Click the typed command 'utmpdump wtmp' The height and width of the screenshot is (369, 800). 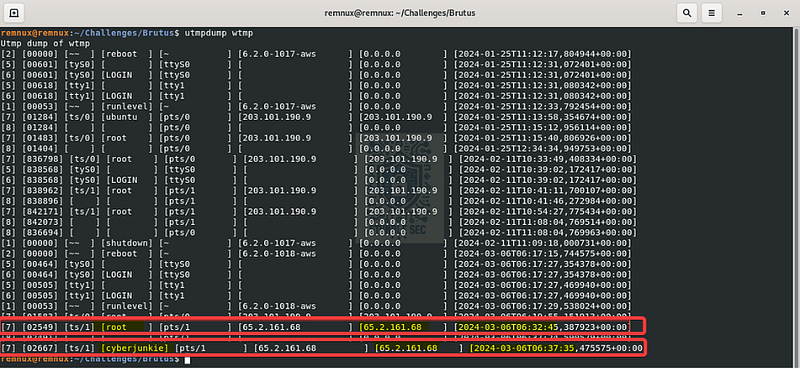pos(219,33)
